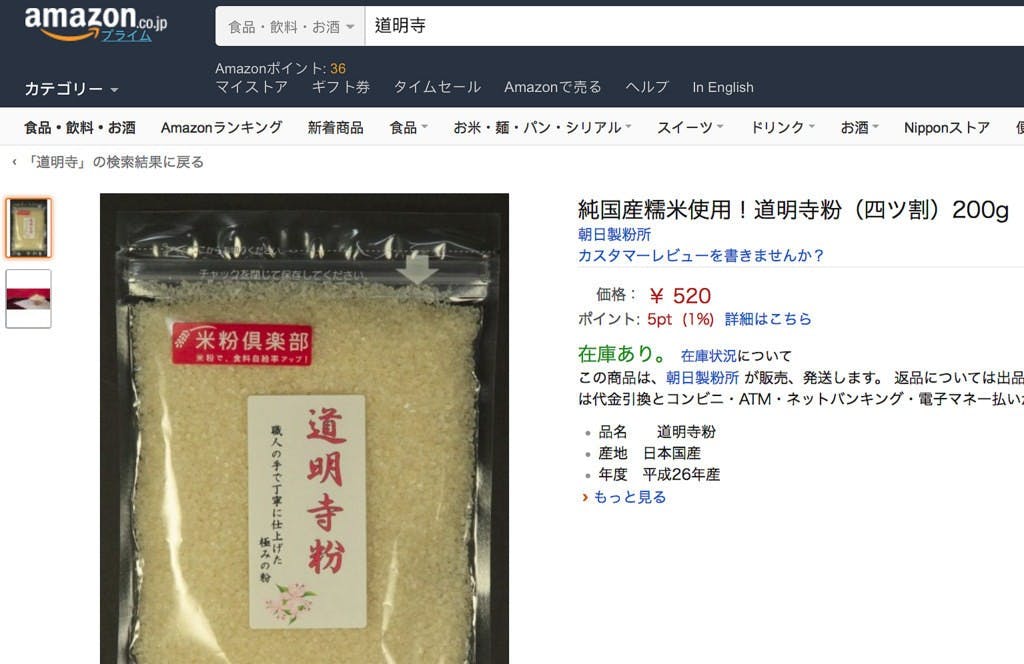
Task: Switch site to In English
Action: click(x=723, y=87)
